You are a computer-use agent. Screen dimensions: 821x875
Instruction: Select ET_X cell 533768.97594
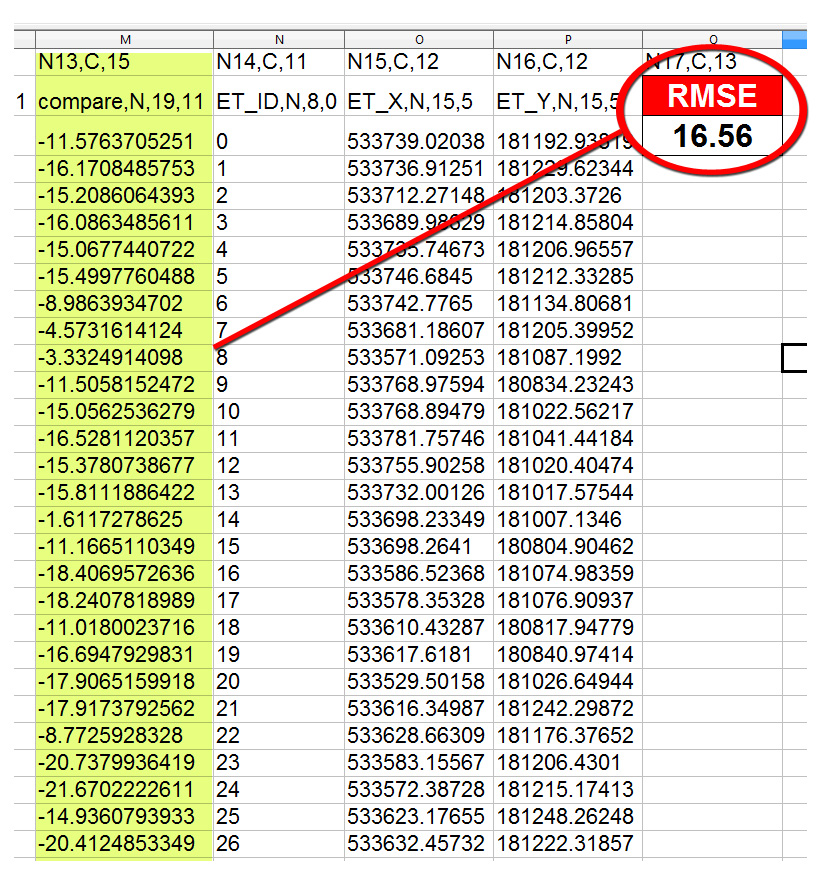tap(417, 384)
